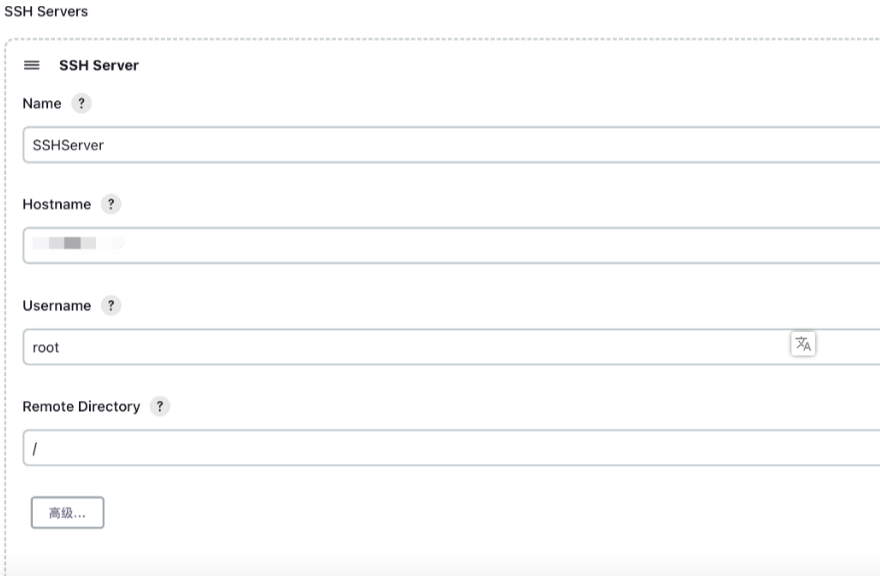Show help for the Username field

point(111,305)
